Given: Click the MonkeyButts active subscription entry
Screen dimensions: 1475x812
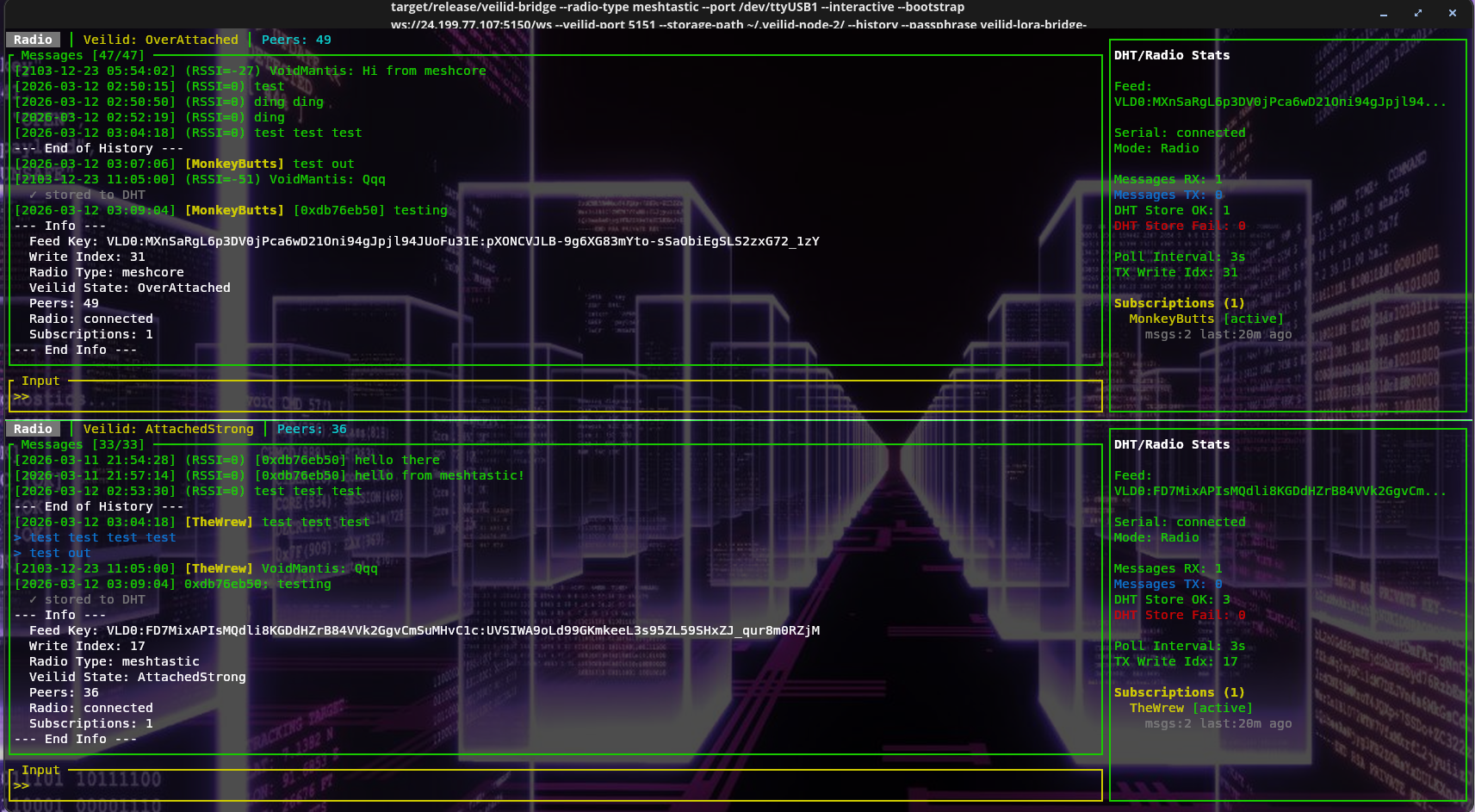Looking at the screenshot, I should click(1205, 319).
